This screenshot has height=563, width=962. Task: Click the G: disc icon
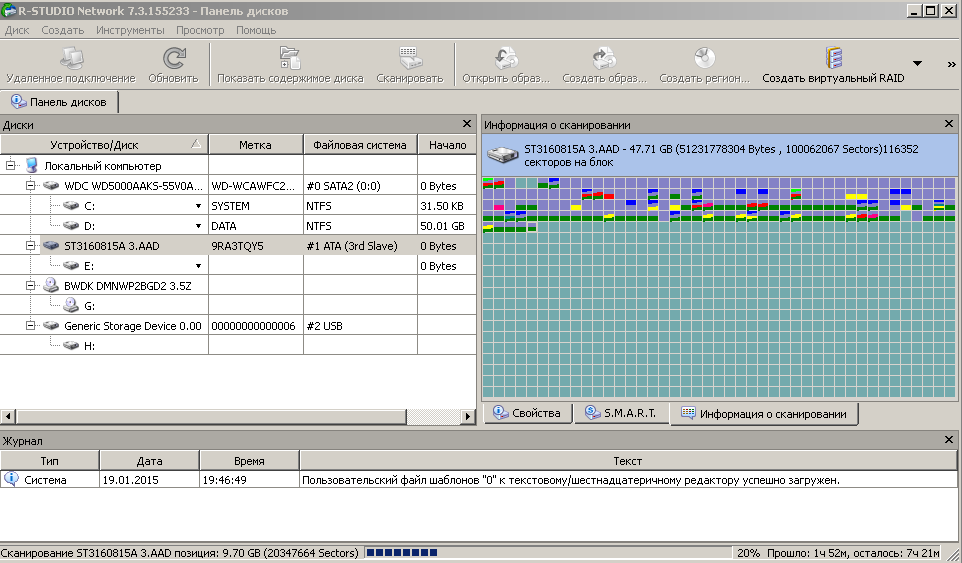coord(71,305)
